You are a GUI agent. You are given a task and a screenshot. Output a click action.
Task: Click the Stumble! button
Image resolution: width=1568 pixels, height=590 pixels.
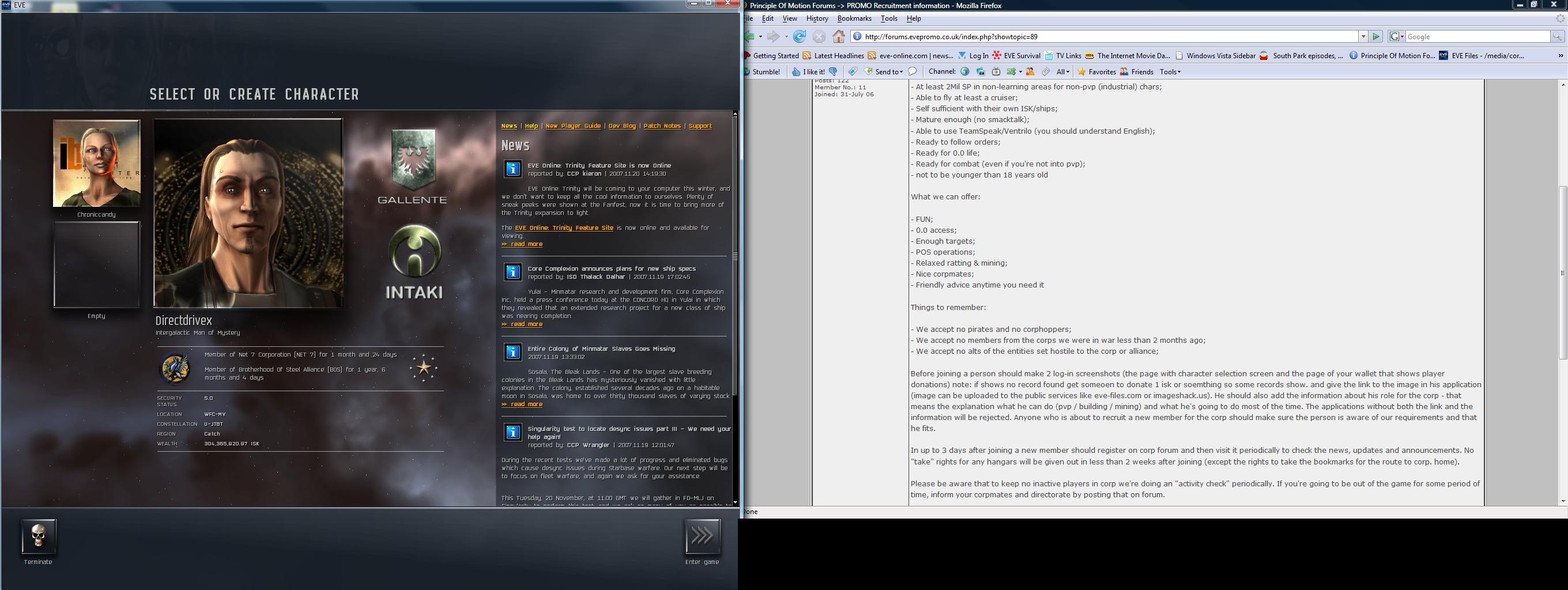(x=762, y=72)
